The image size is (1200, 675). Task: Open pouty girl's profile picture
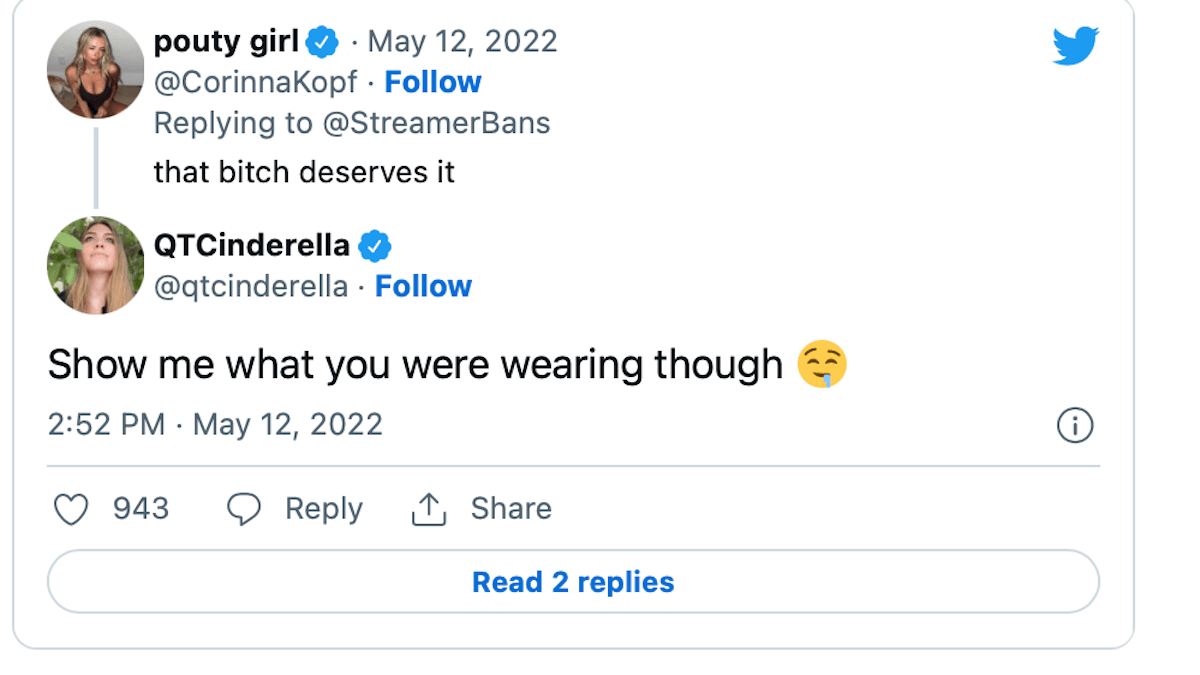tap(95, 69)
